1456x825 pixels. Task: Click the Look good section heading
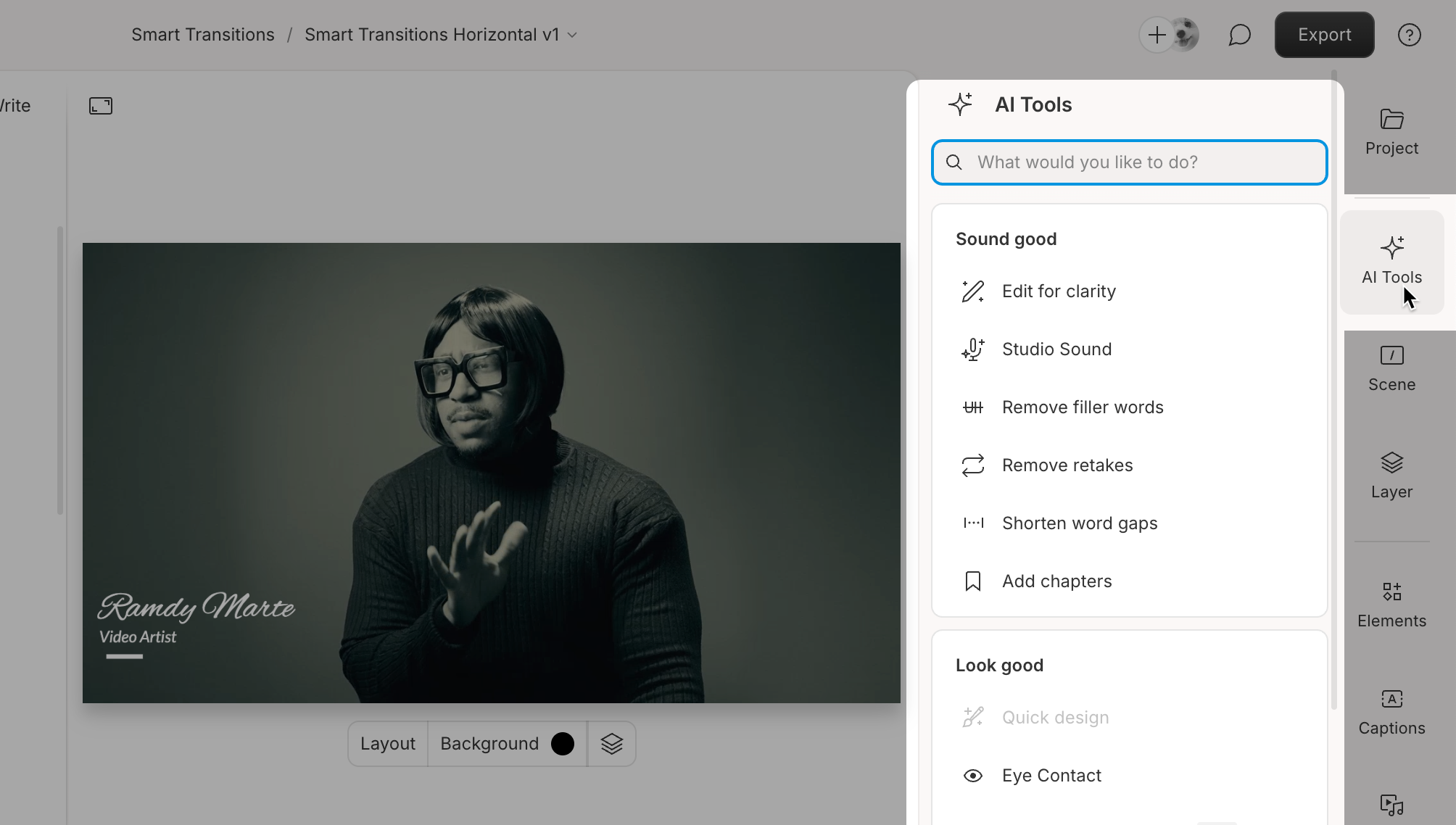coord(999,666)
